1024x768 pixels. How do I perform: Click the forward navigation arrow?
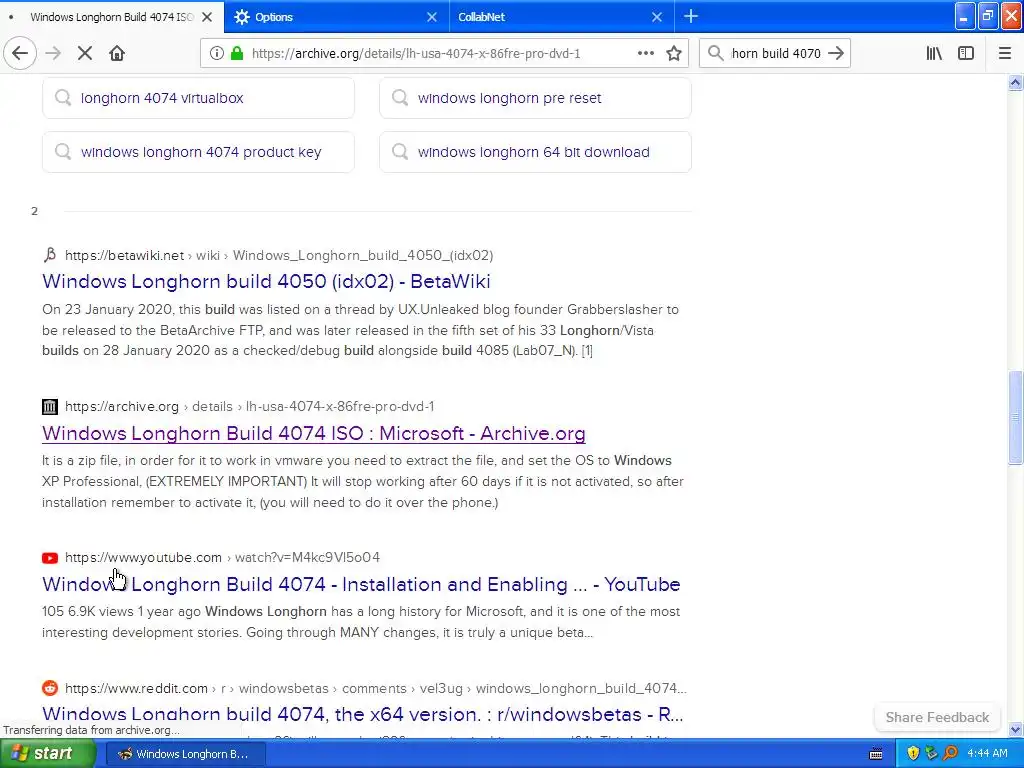tap(54, 53)
